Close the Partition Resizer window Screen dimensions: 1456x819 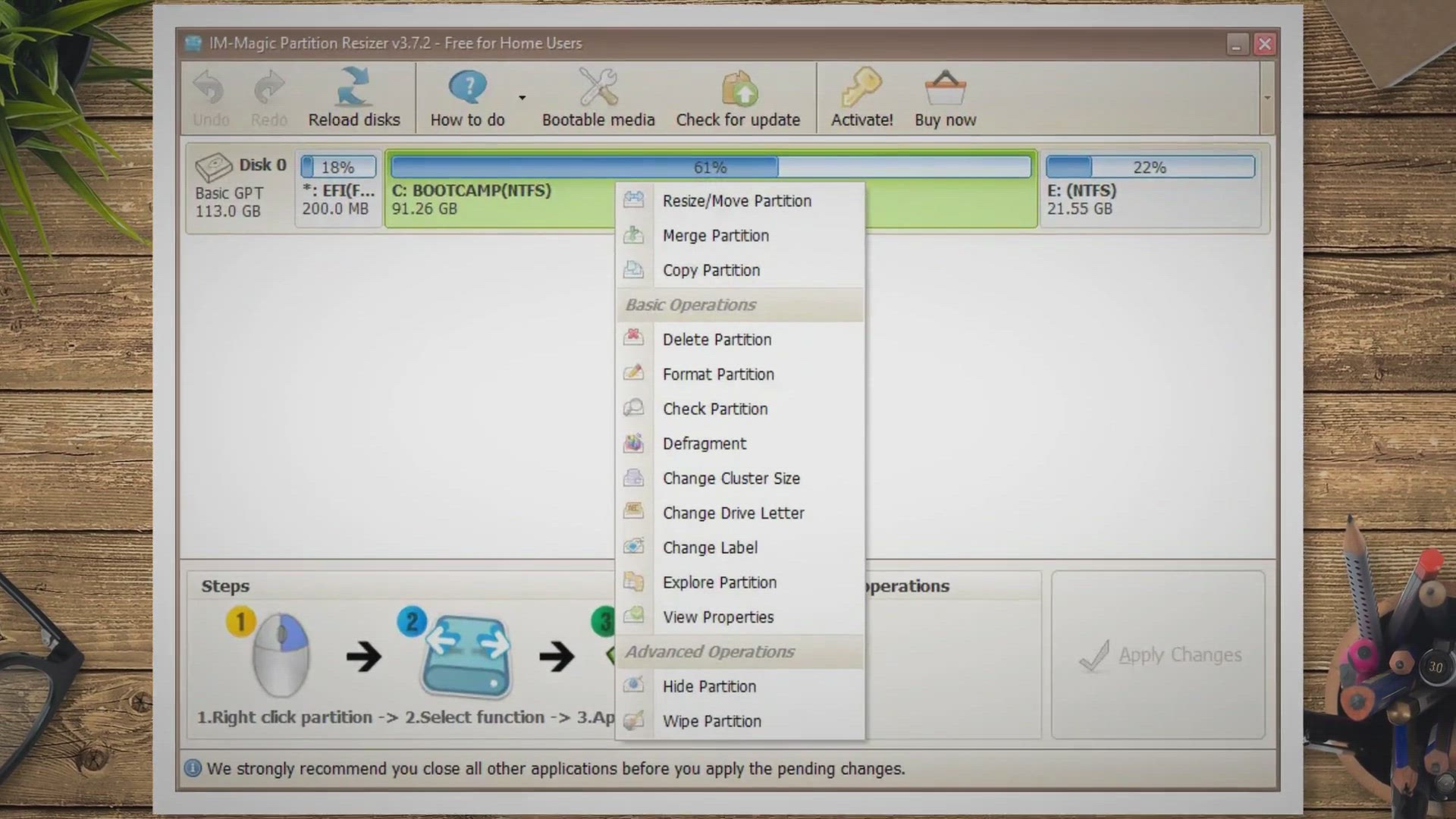(1265, 44)
